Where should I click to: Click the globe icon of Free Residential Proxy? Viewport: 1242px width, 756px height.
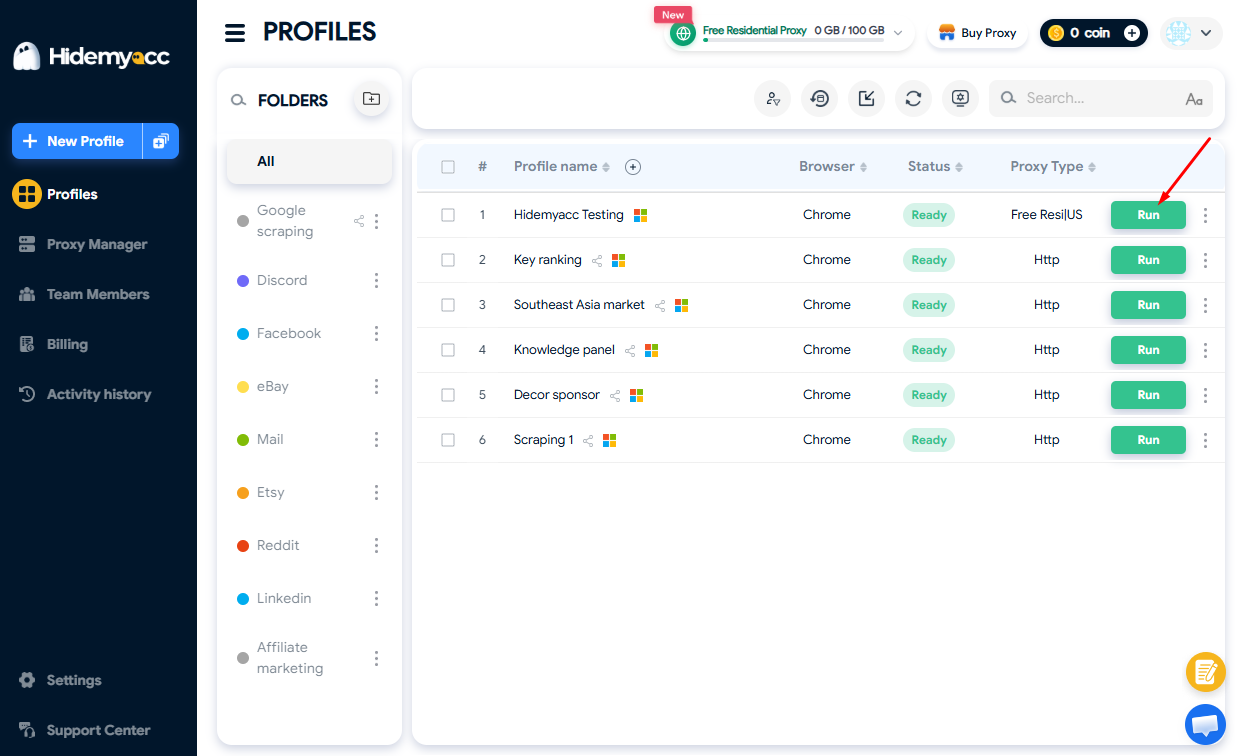[684, 33]
